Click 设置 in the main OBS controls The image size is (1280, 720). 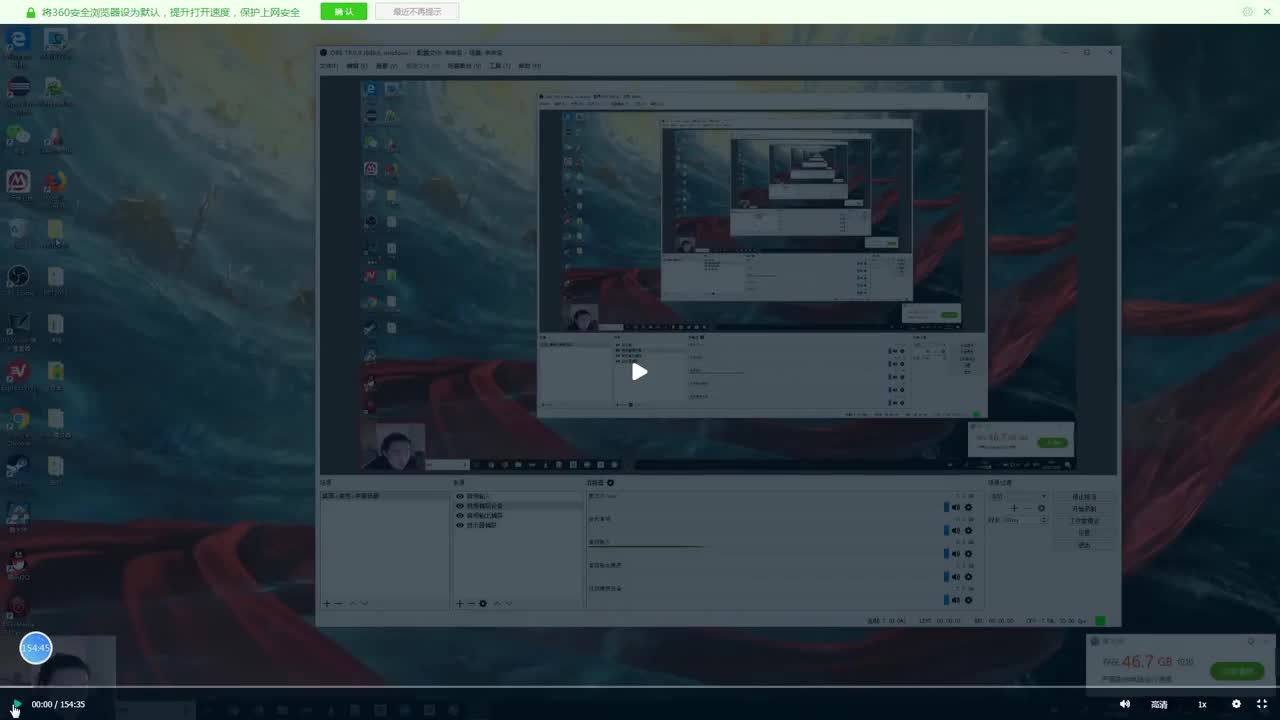(1084, 533)
